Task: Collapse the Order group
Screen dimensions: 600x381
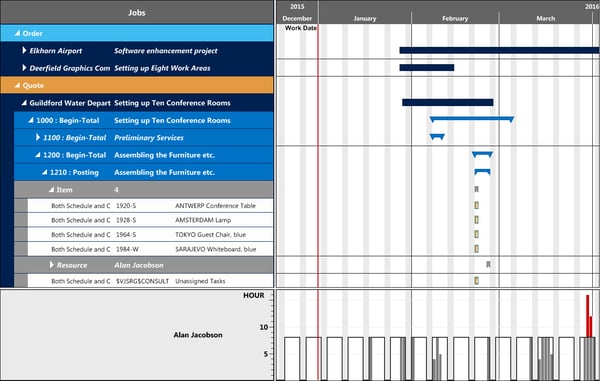Action: tap(17, 33)
